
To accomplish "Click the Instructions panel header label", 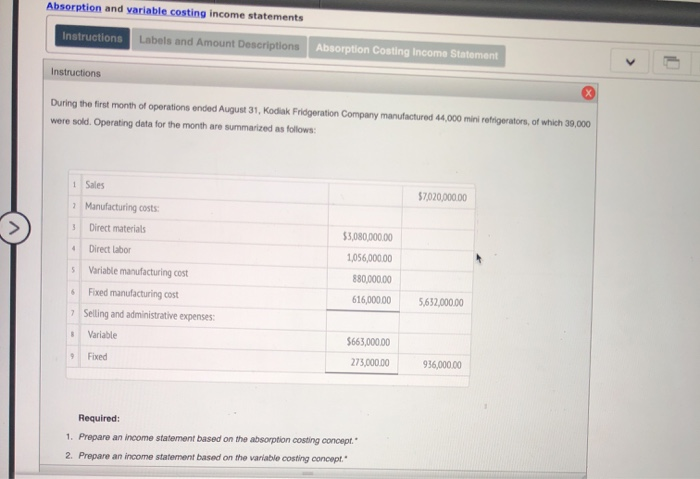I will pyautogui.click(x=75, y=72).
